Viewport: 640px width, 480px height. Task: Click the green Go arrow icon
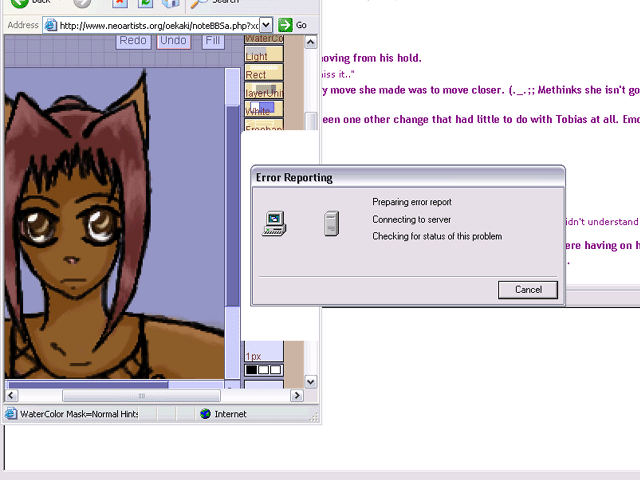coord(285,25)
